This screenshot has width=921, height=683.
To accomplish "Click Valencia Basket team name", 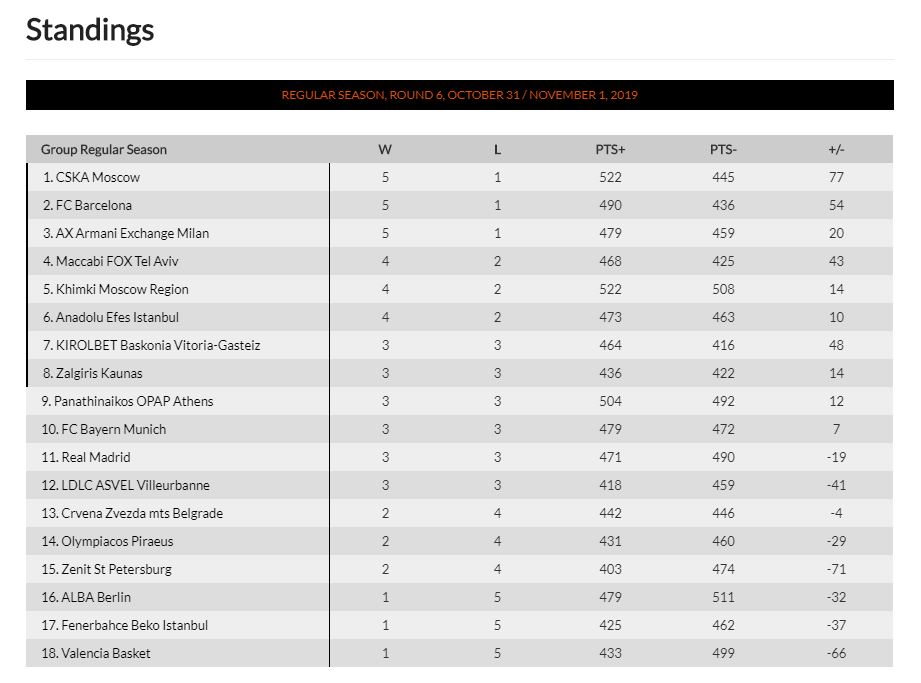I will tap(106, 654).
